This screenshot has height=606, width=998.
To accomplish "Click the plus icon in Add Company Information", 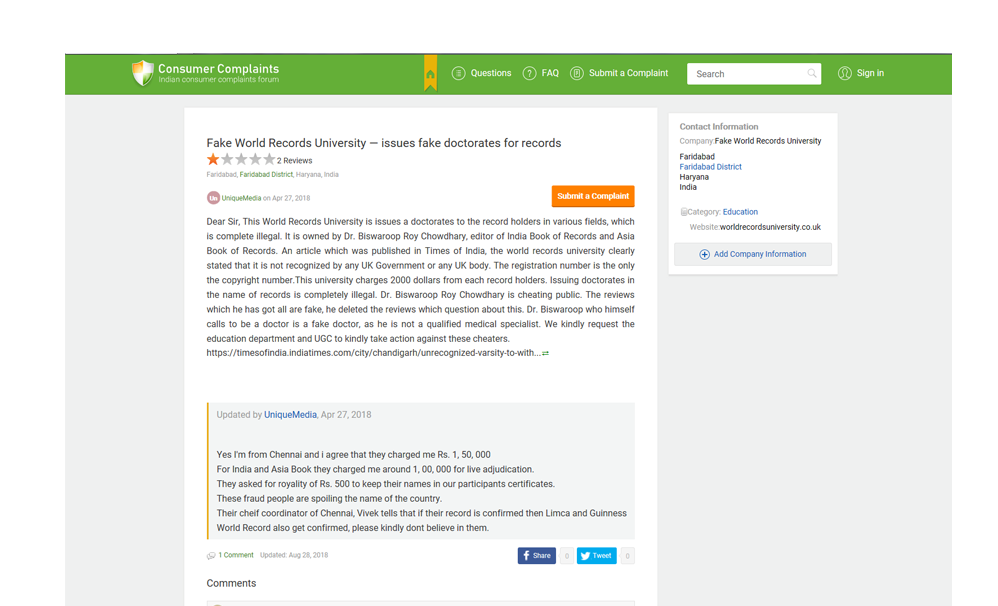I will (x=705, y=255).
